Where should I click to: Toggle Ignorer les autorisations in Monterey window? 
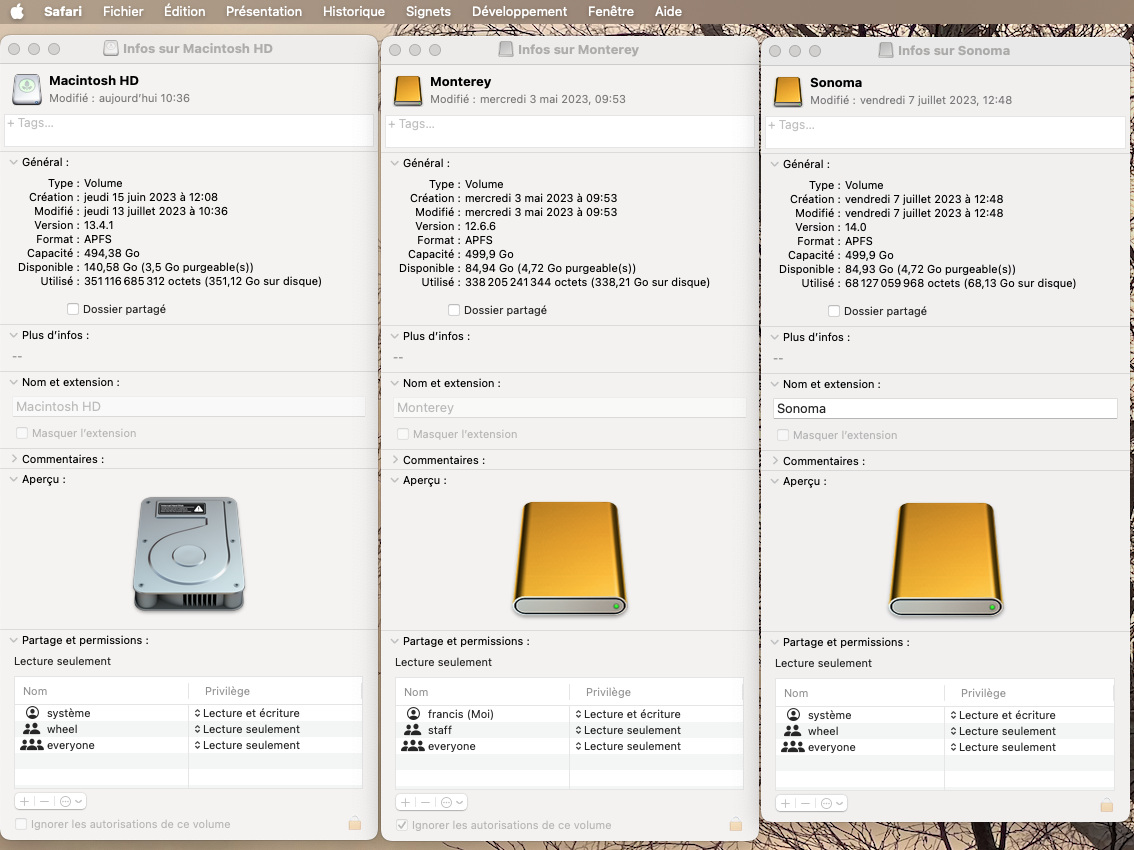(402, 825)
